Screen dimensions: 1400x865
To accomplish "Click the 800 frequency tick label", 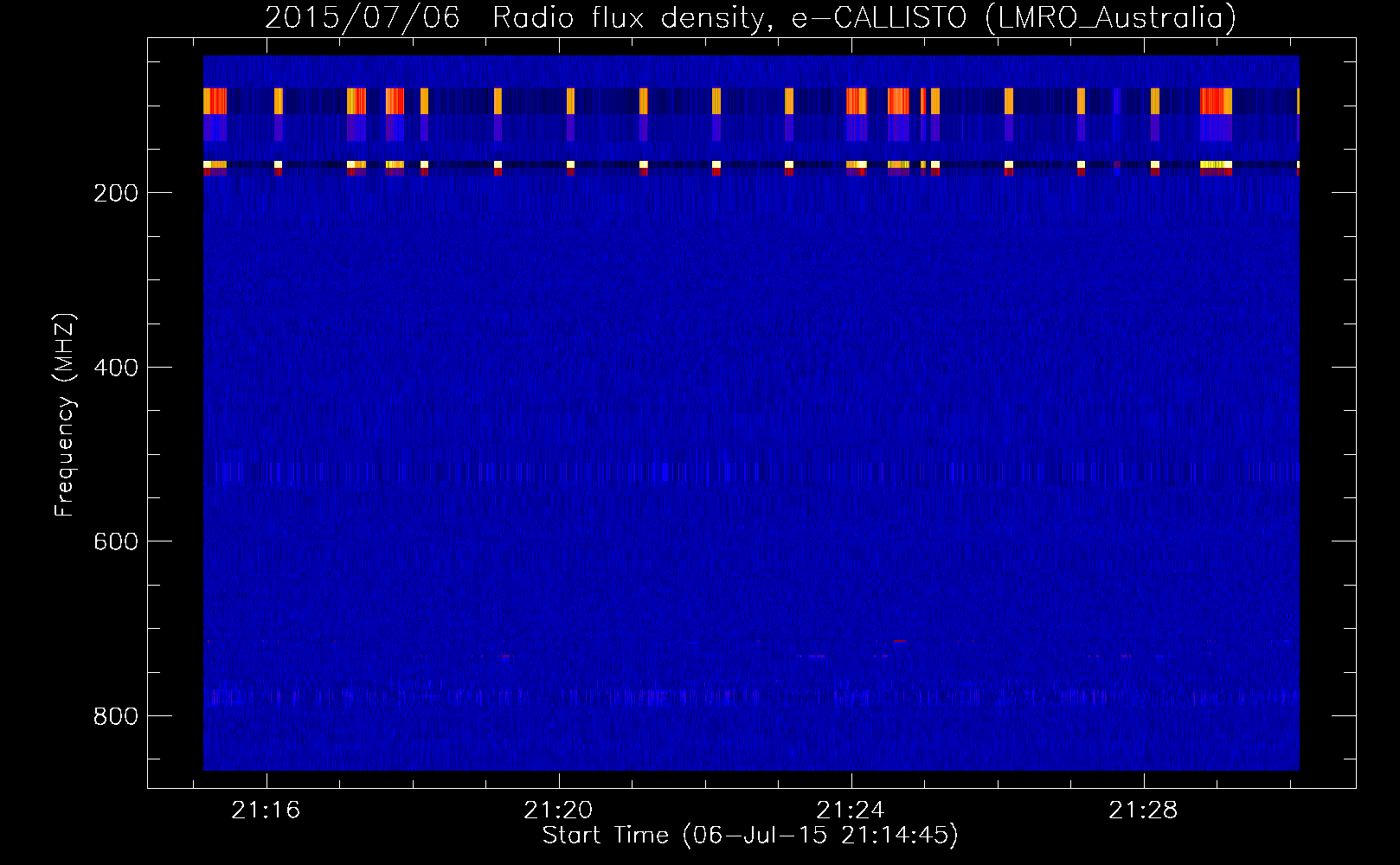I will pos(116,716).
